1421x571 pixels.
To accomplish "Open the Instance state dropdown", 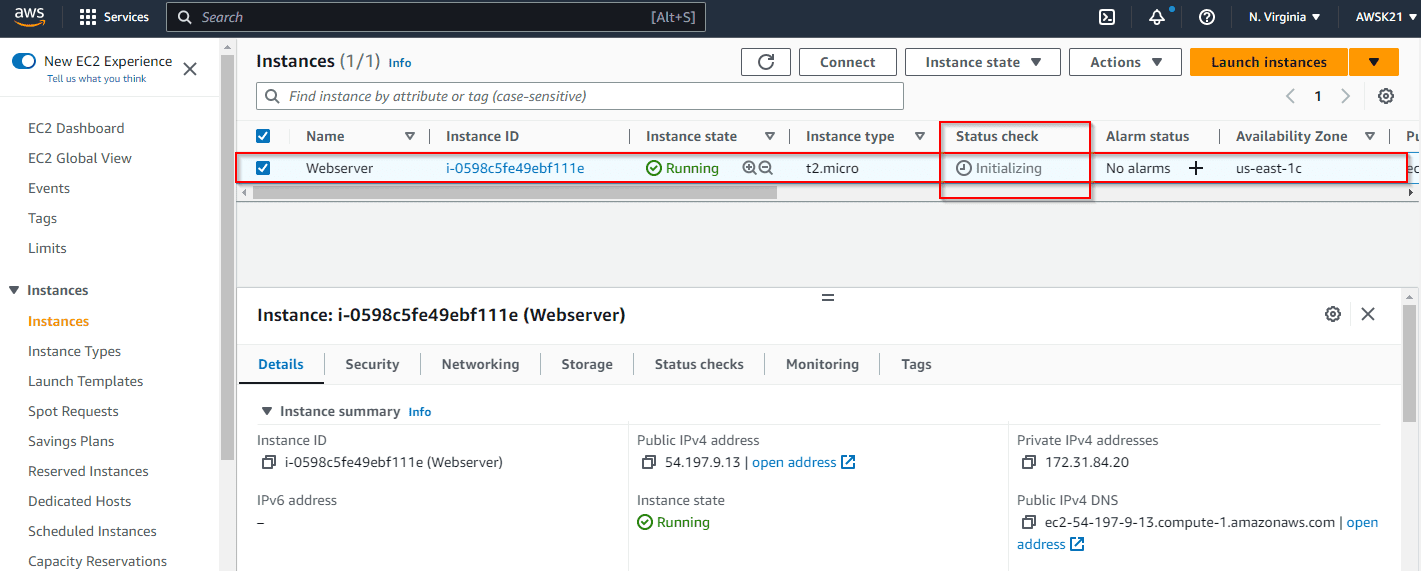I will tap(983, 62).
